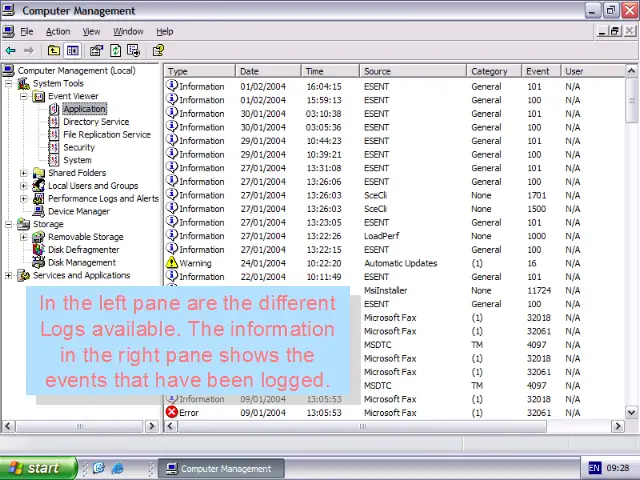Click the Refresh toolbar icon

click(x=115, y=50)
